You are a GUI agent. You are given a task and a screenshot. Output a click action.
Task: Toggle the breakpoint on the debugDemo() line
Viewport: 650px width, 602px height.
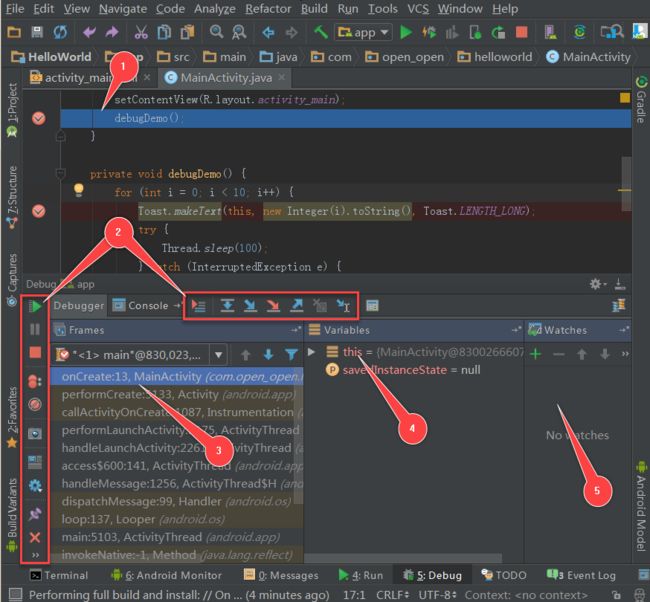click(39, 118)
